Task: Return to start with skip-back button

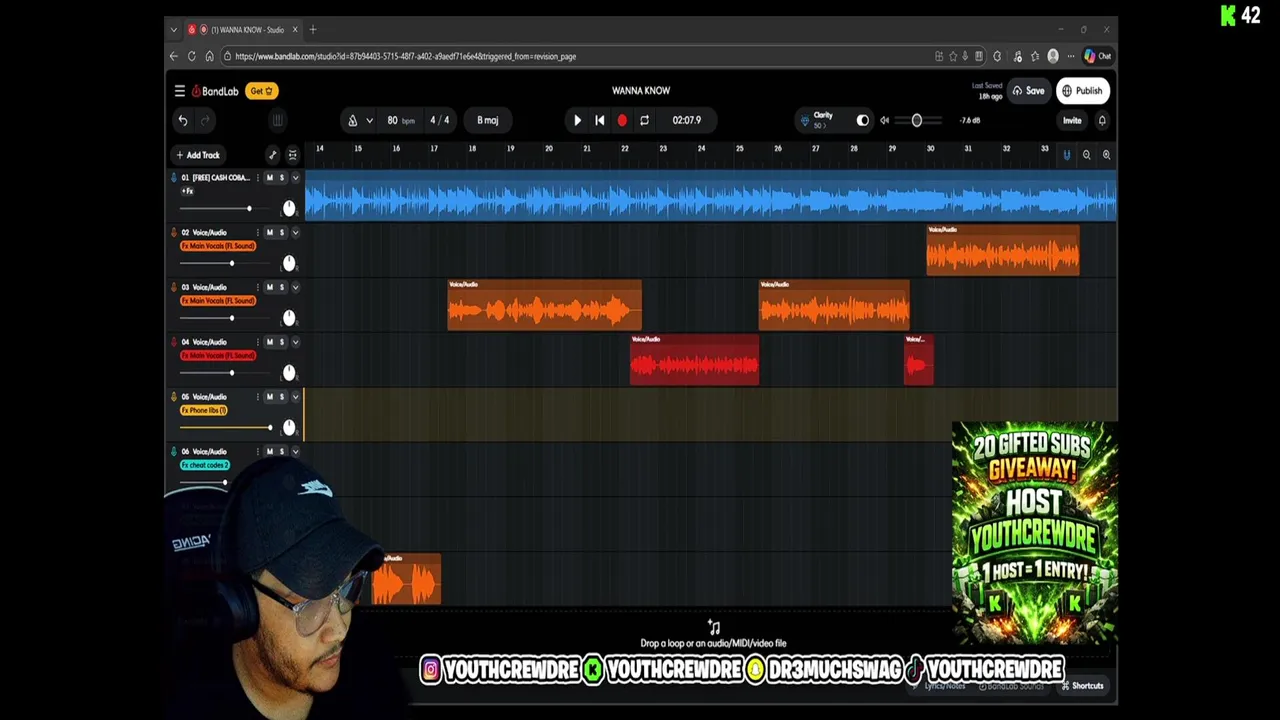Action: [x=600, y=120]
